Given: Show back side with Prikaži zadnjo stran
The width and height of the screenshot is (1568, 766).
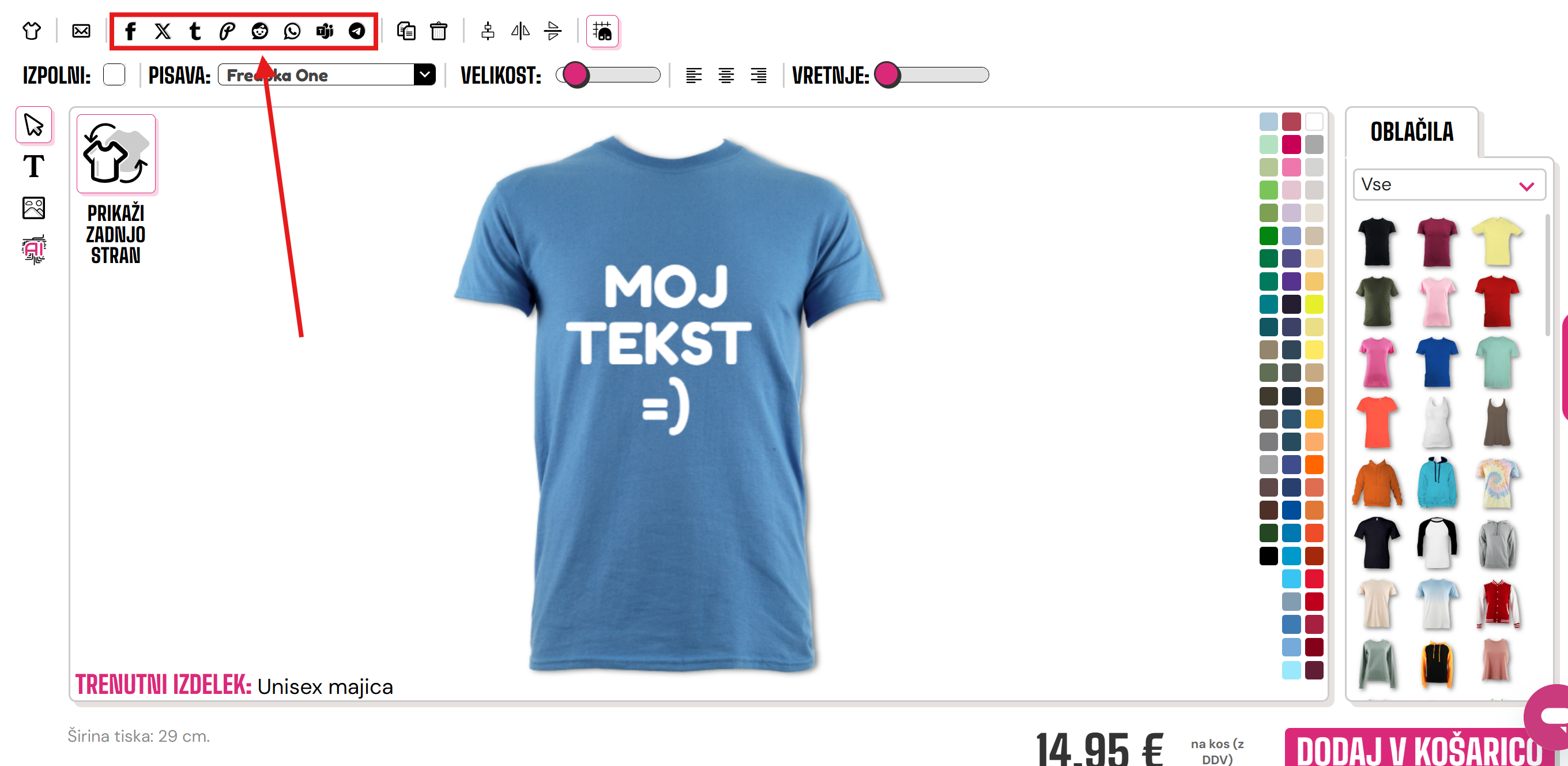Looking at the screenshot, I should pos(116,190).
